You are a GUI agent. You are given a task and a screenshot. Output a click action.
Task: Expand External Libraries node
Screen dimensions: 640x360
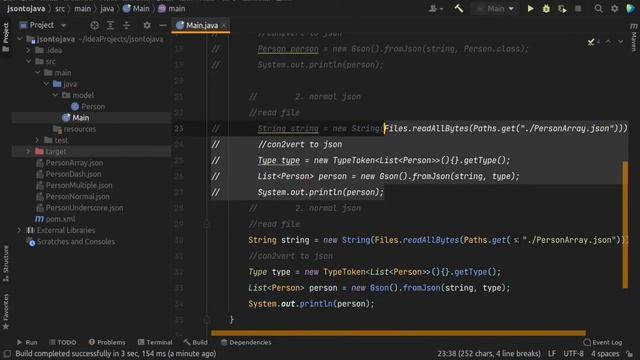[x=20, y=230]
